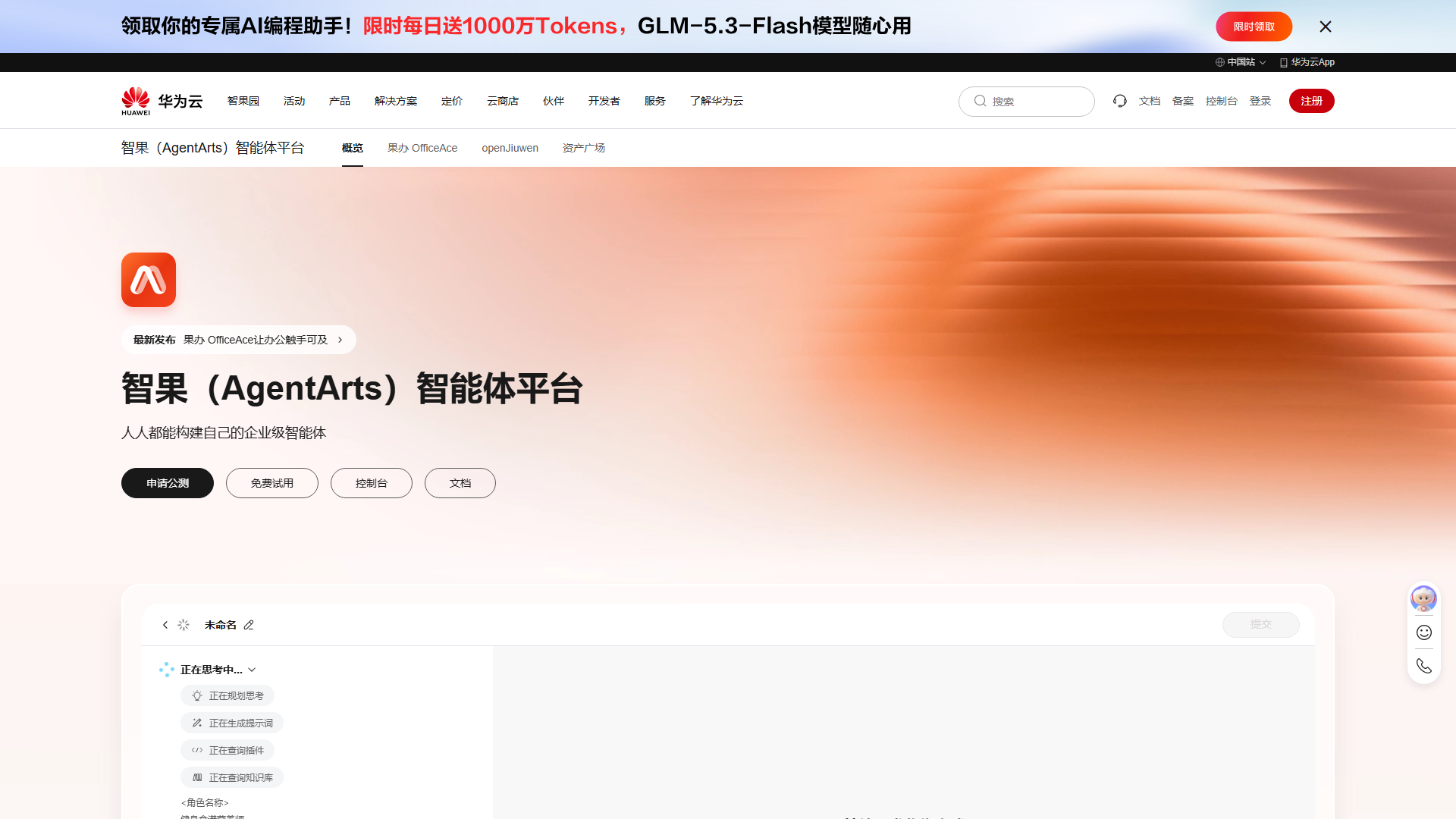Click the globe icon beside 中国站
This screenshot has height=819, width=1456.
click(x=1220, y=62)
